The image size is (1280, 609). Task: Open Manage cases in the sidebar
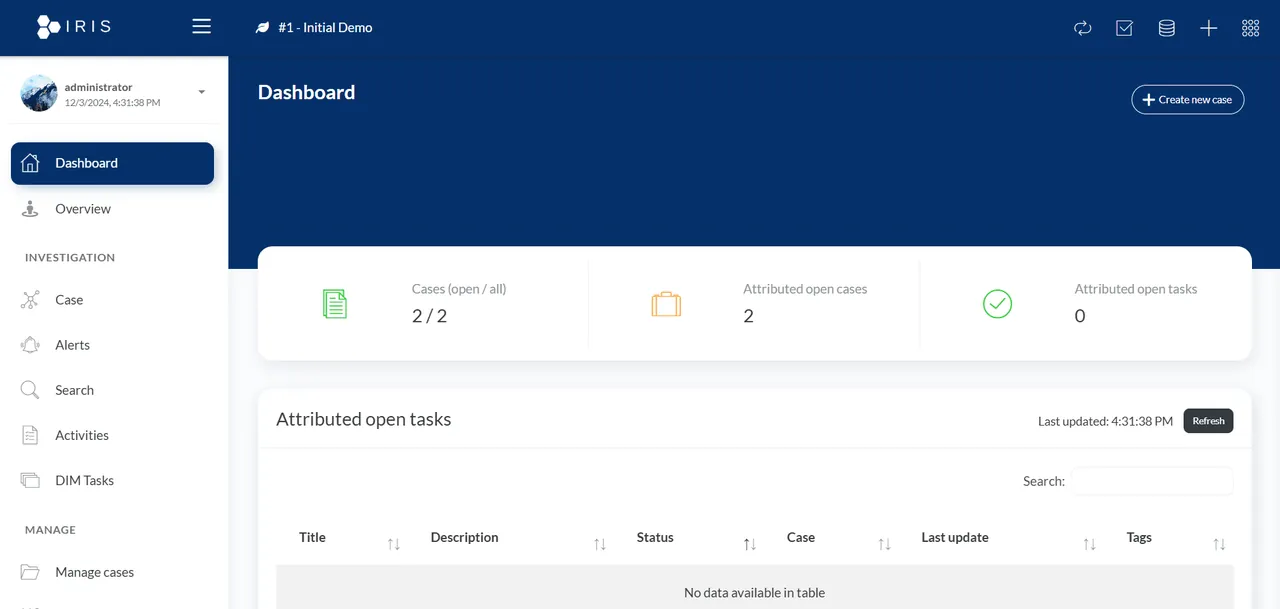(x=94, y=572)
